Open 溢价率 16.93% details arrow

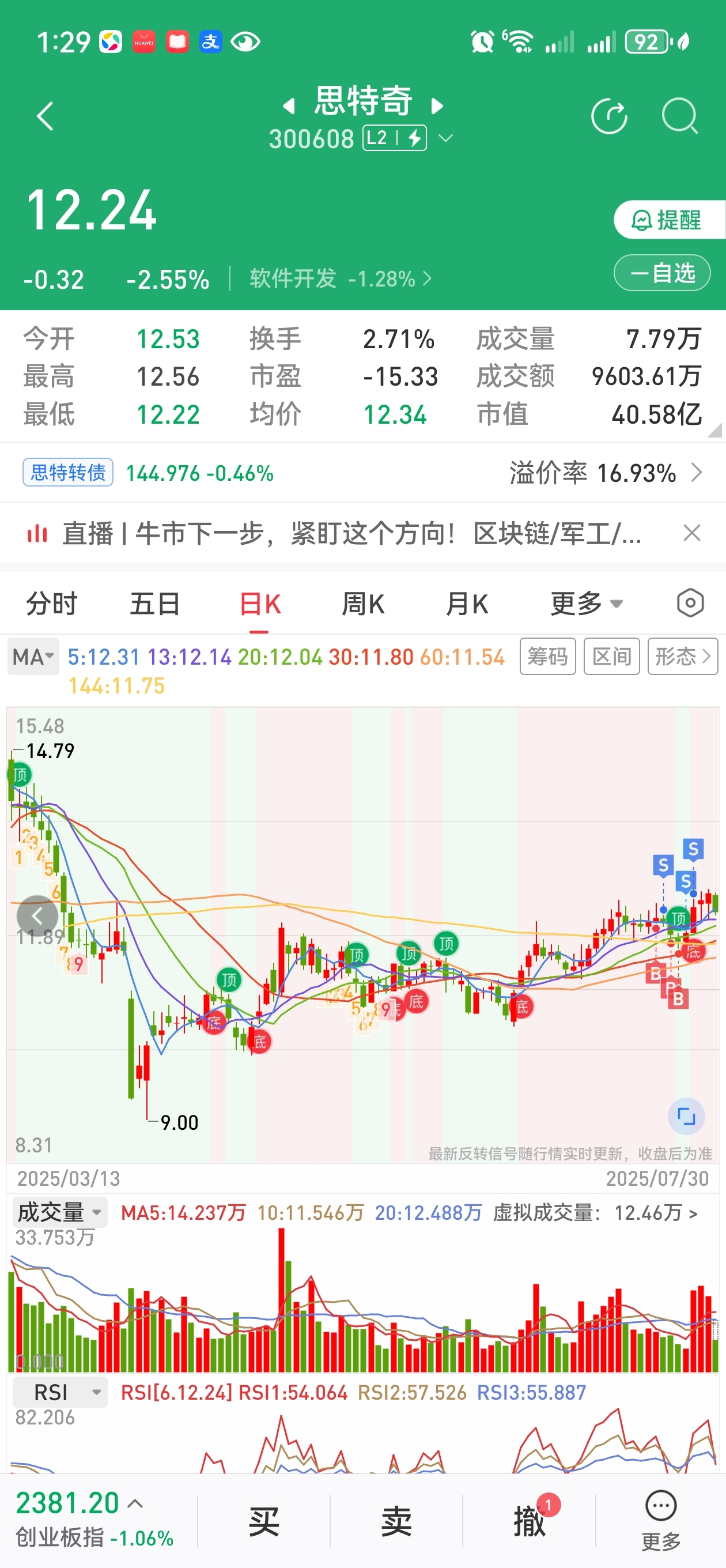click(697, 472)
